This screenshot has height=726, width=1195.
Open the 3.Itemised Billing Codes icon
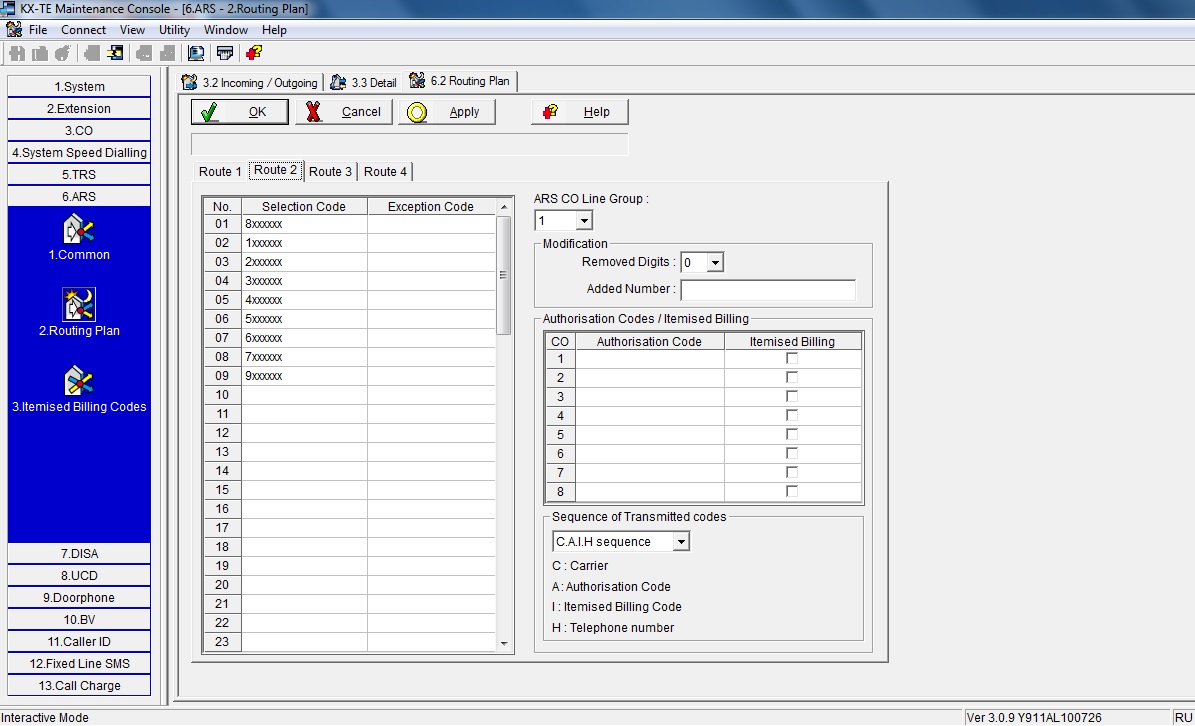[x=78, y=381]
